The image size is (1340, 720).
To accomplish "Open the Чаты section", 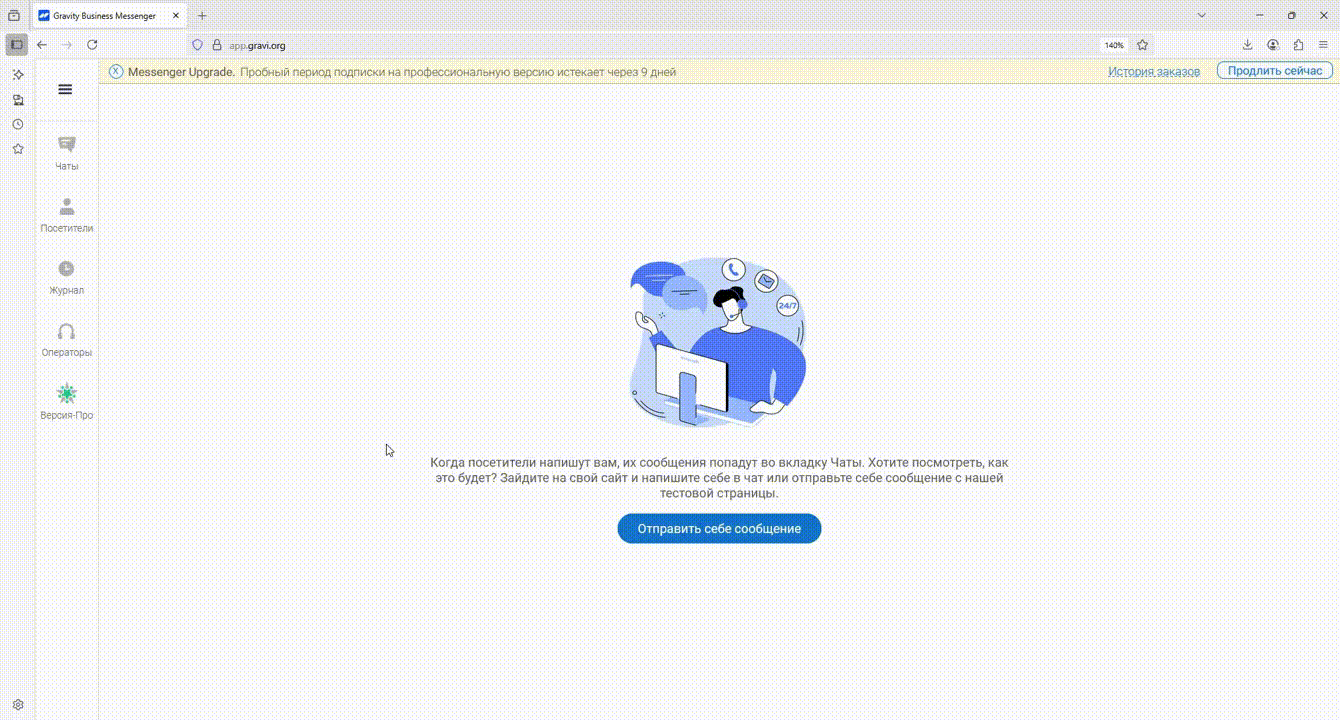I will click(x=67, y=152).
